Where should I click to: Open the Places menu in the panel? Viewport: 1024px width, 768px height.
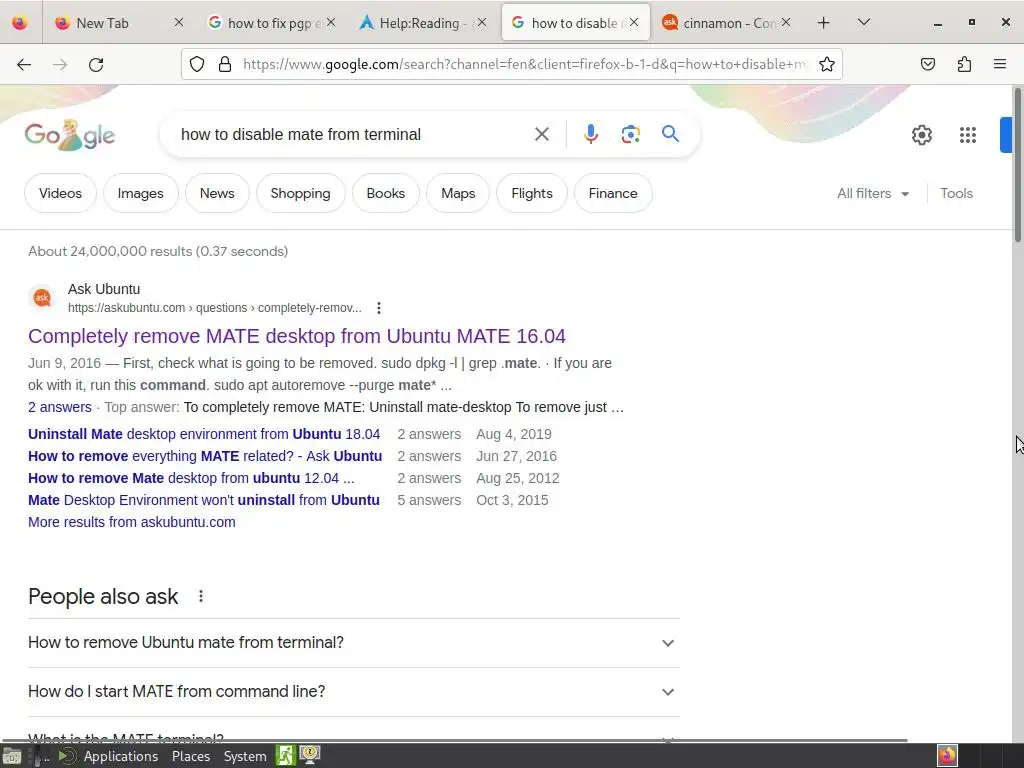pyautogui.click(x=191, y=756)
